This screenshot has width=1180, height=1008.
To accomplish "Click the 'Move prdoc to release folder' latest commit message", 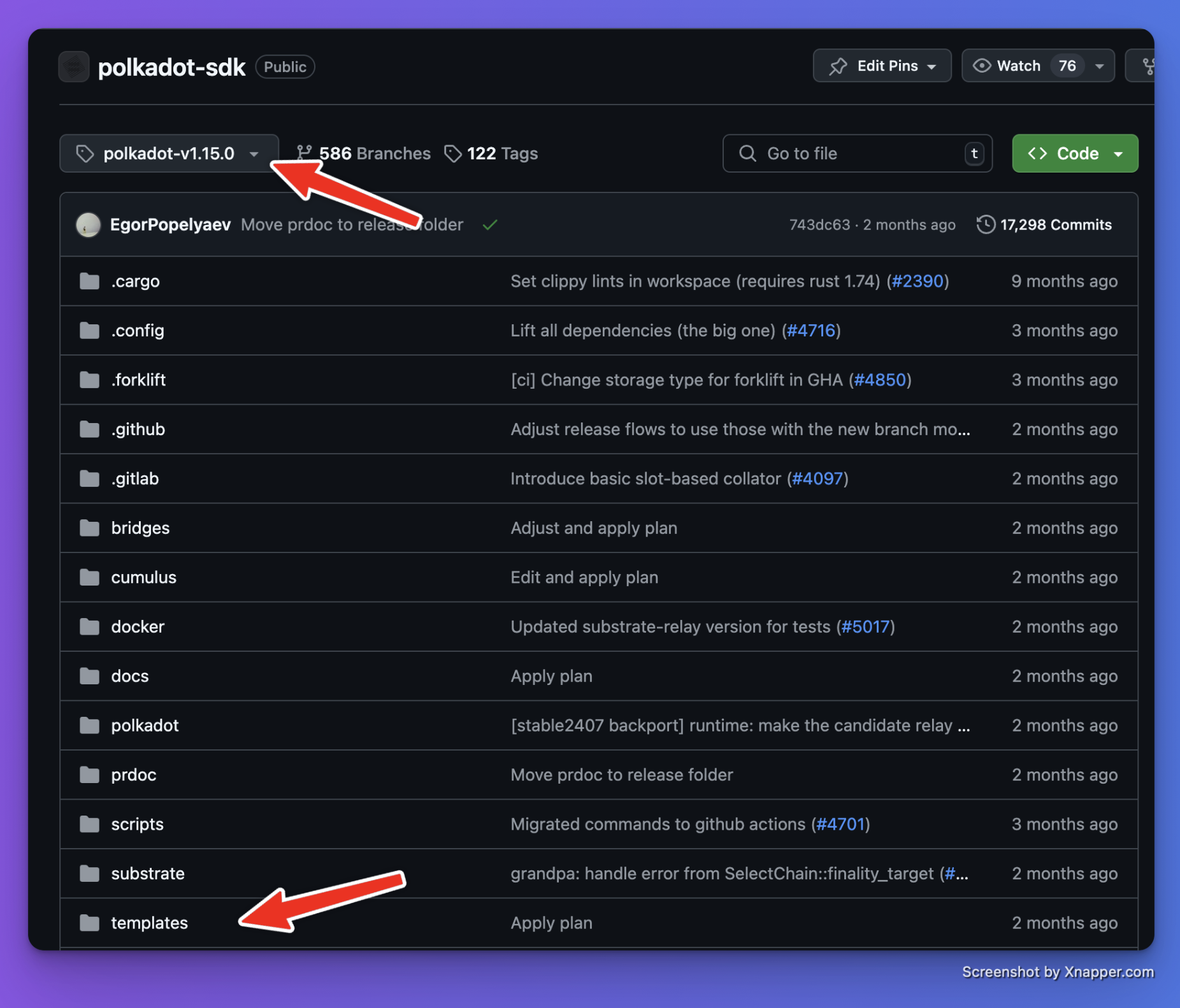I will coord(352,225).
